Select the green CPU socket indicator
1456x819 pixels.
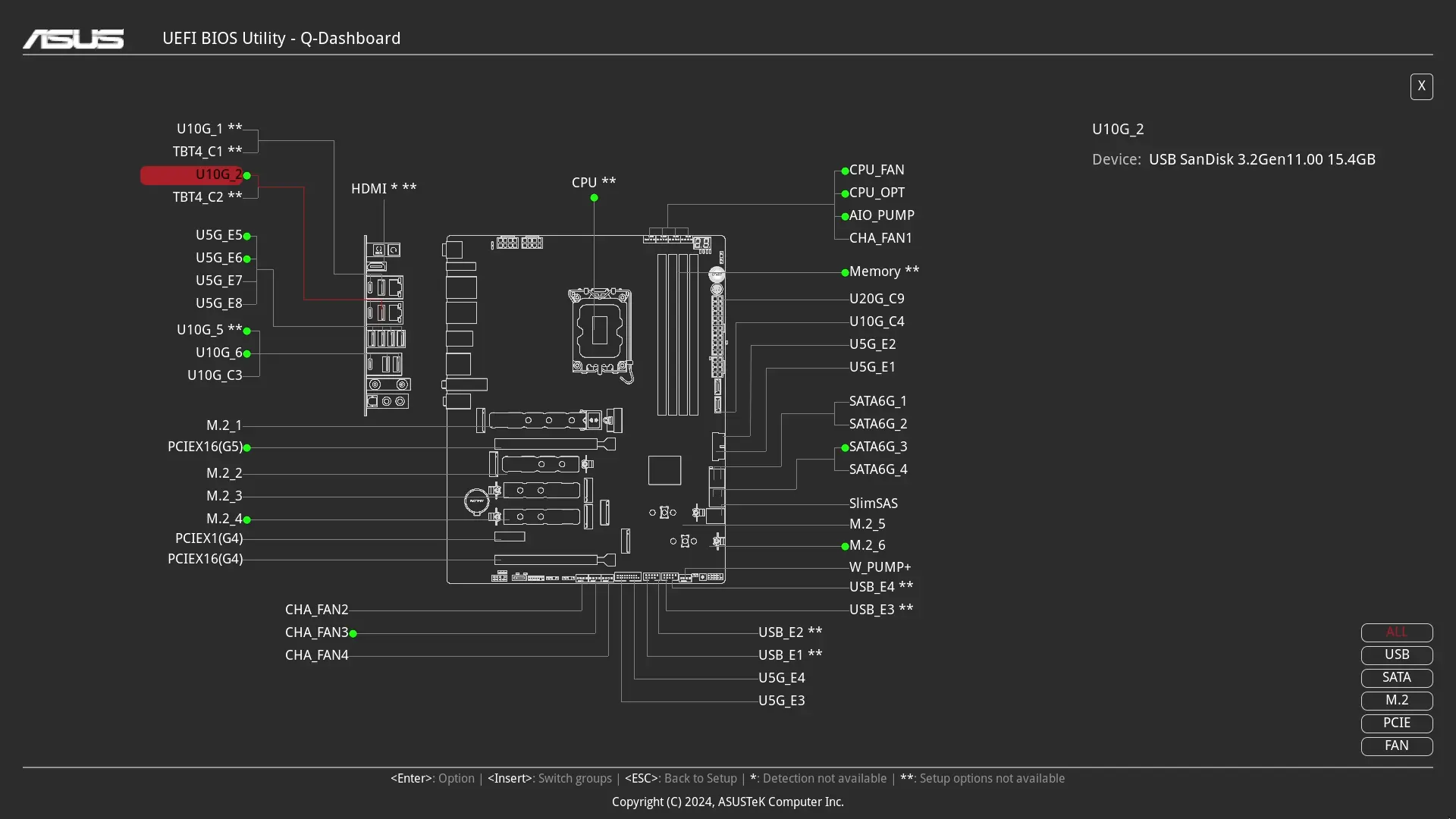click(594, 198)
